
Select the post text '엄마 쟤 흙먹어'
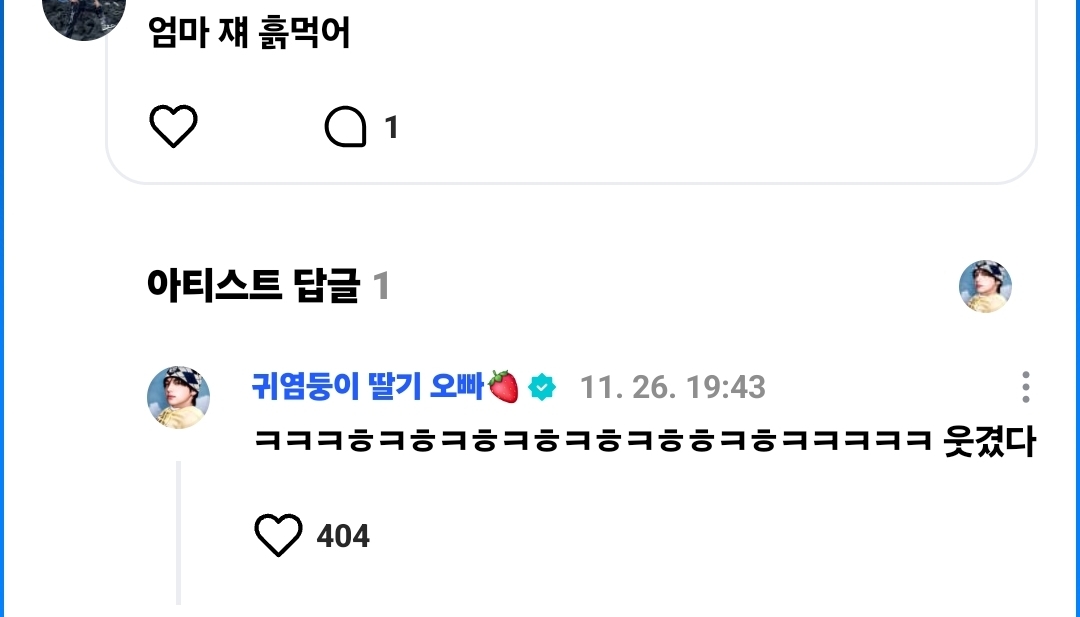(x=249, y=32)
